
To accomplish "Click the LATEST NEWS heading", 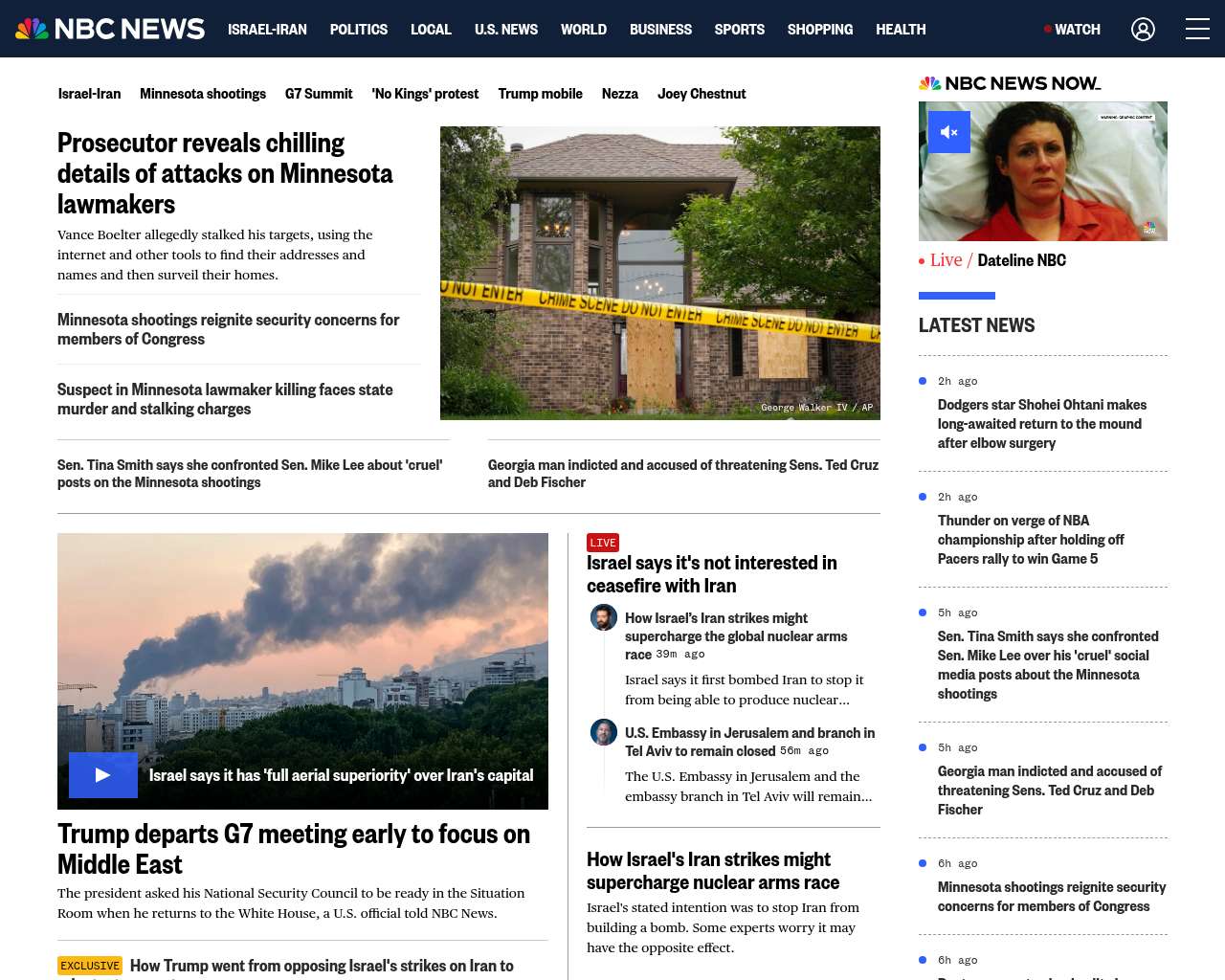I will (x=976, y=325).
